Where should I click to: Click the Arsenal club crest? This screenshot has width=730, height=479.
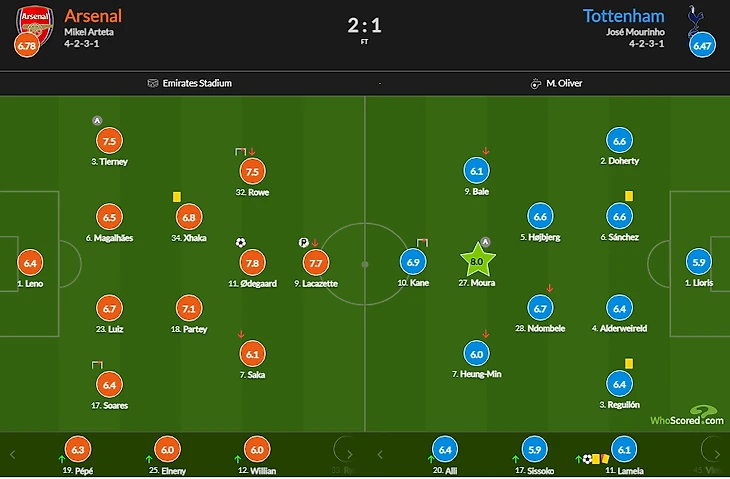tap(35, 23)
